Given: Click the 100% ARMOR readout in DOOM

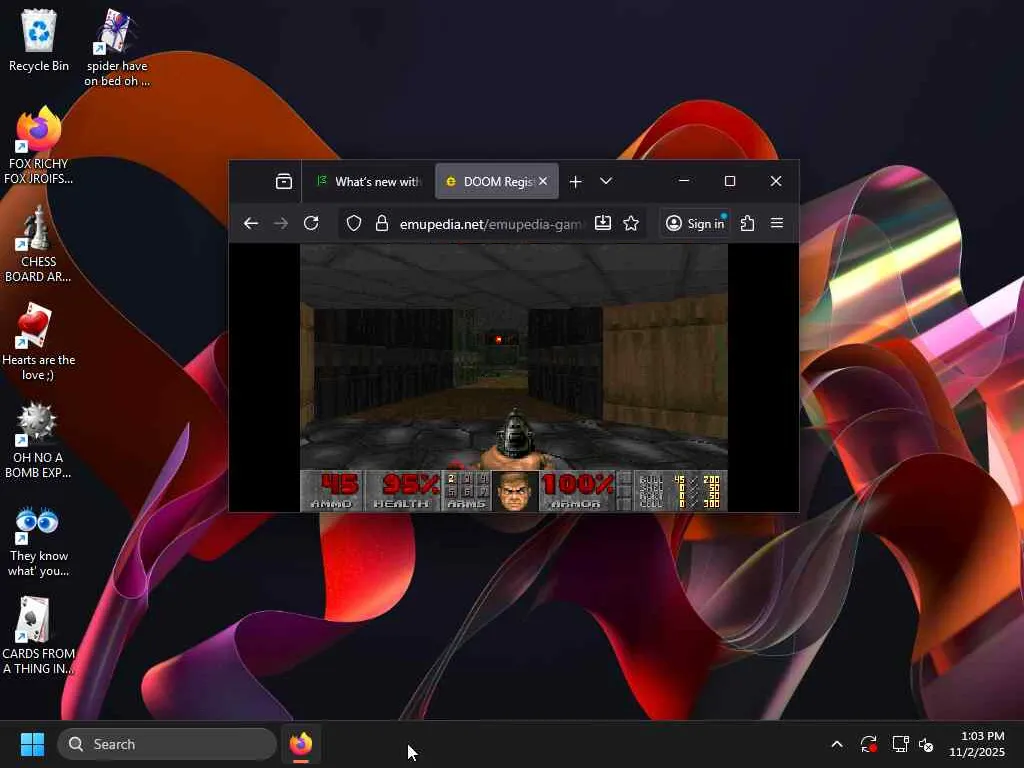Looking at the screenshot, I should point(576,490).
